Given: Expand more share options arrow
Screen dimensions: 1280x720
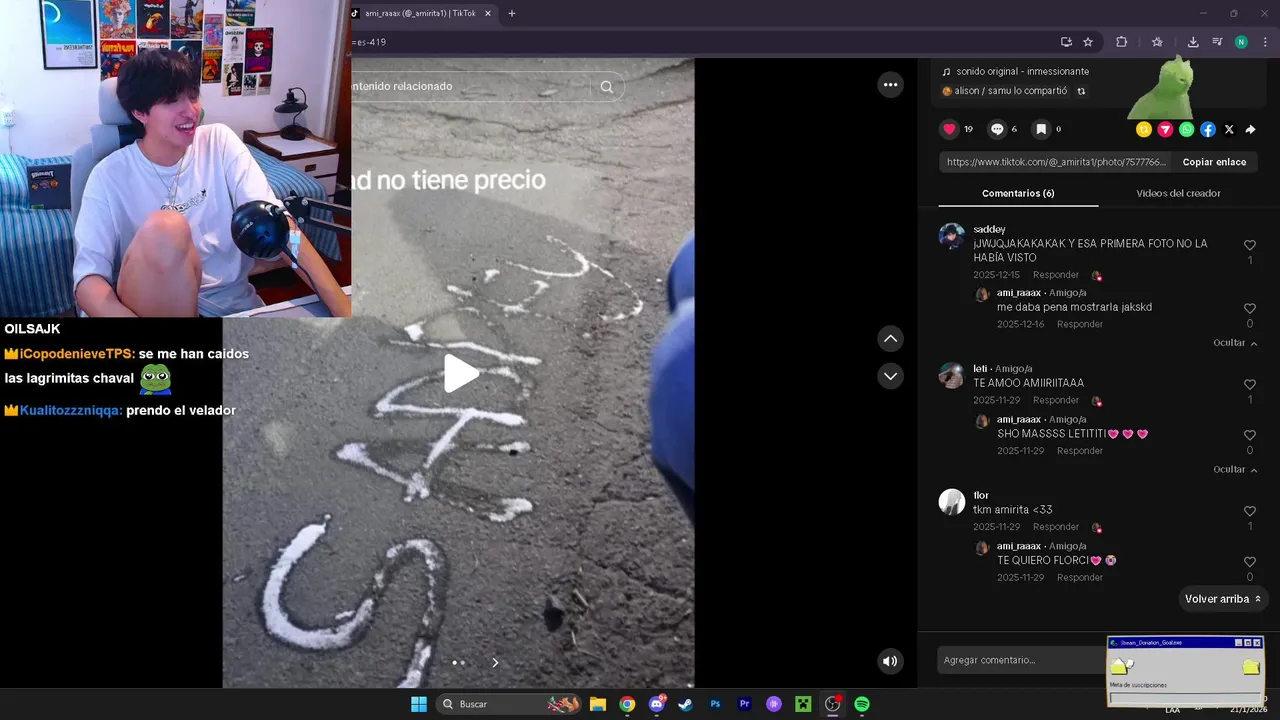Looking at the screenshot, I should click(x=1250, y=129).
